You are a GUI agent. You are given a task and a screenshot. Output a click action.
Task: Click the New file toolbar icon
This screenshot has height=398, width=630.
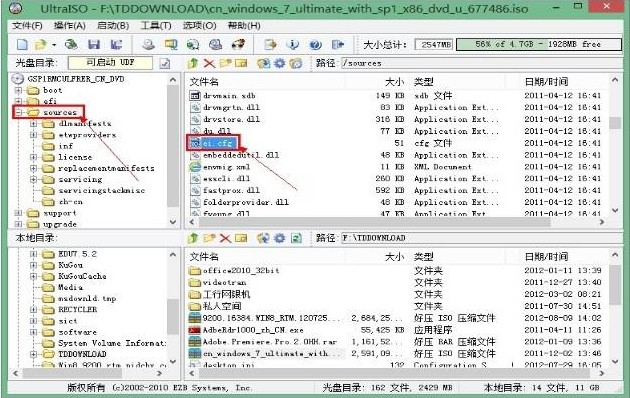(22, 44)
